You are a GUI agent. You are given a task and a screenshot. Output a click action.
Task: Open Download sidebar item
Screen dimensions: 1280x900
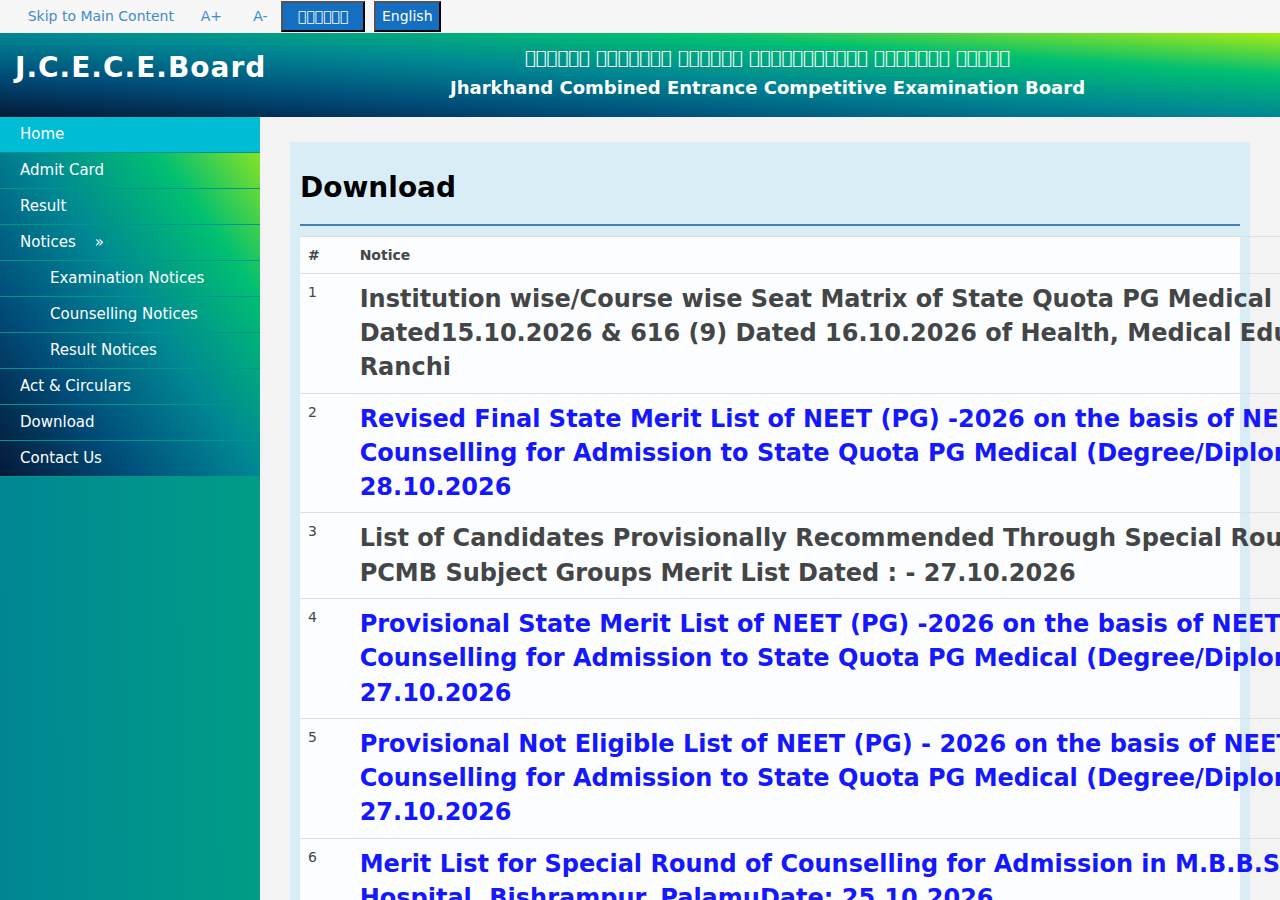[x=130, y=422]
